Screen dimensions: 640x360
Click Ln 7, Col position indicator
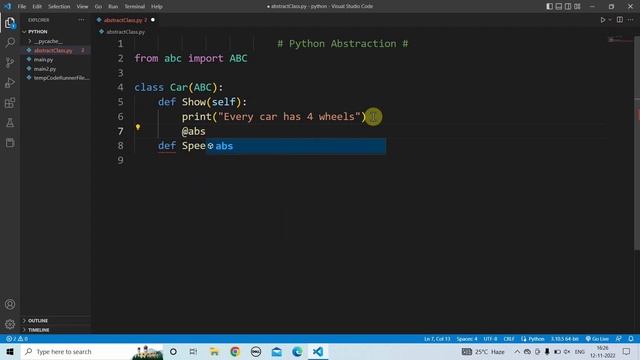coord(437,339)
